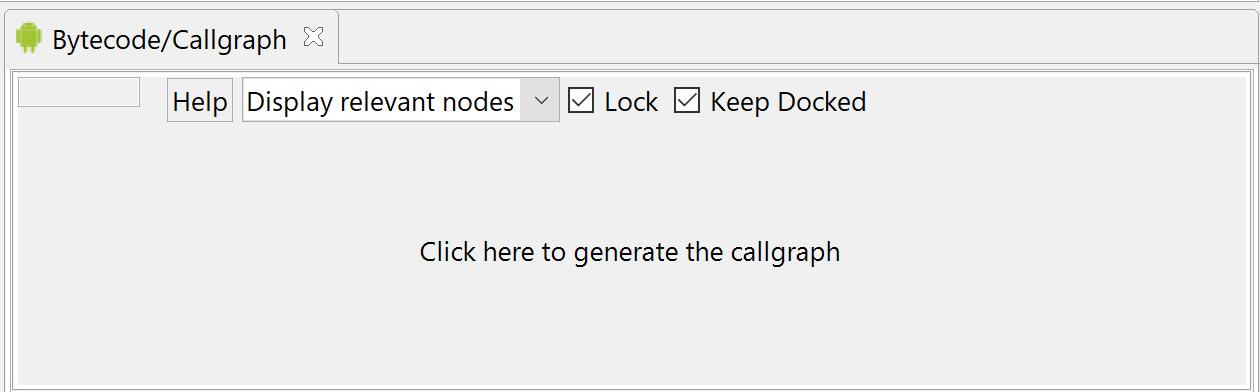
Task: Click the chevron beside Display relevant nodes
Action: [x=540, y=101]
